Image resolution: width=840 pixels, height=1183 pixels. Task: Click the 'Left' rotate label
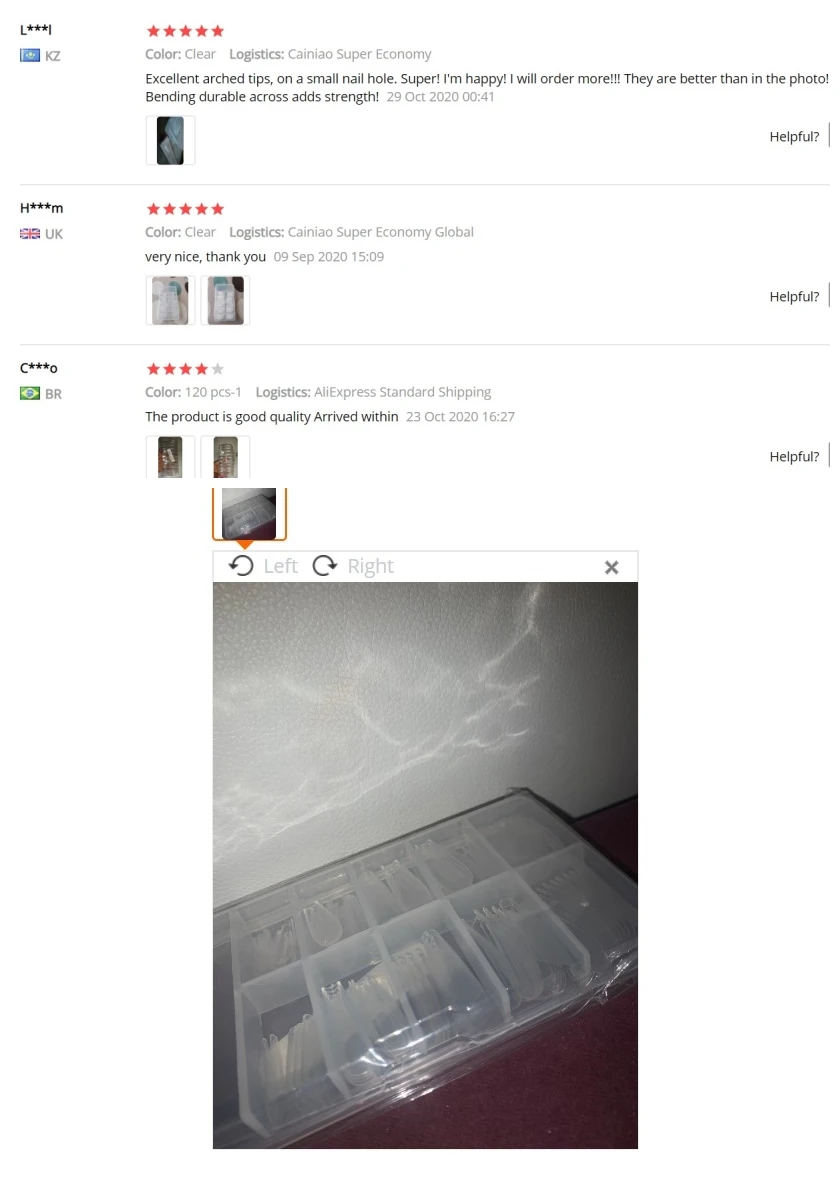[x=281, y=566]
